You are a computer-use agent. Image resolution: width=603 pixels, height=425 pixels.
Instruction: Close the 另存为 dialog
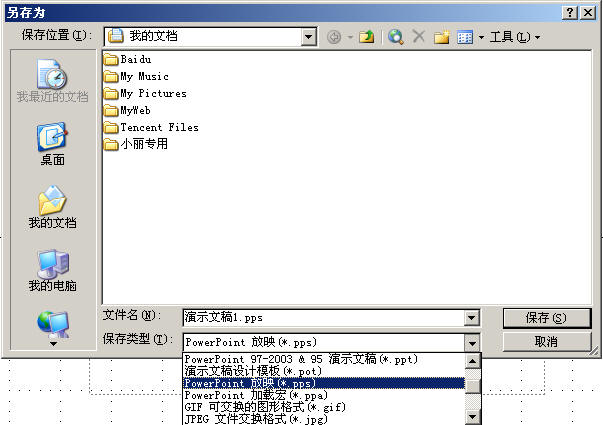(588, 13)
